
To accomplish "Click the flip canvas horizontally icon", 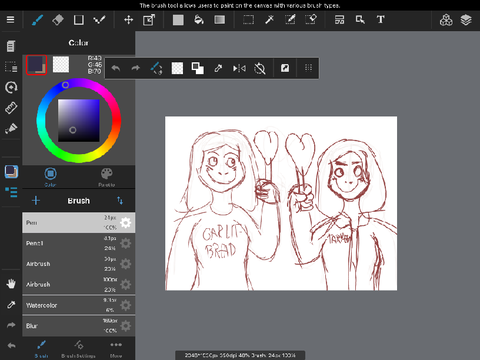I will [239, 68].
